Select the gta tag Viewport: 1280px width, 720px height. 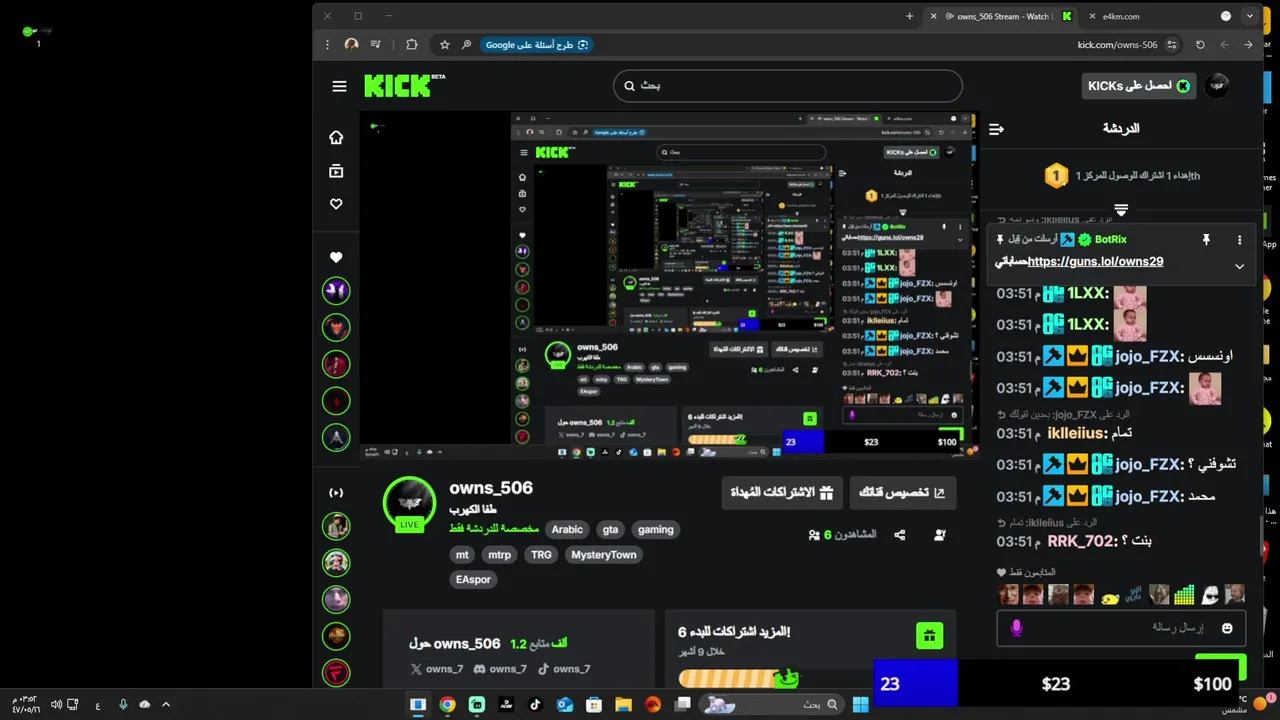coord(610,530)
